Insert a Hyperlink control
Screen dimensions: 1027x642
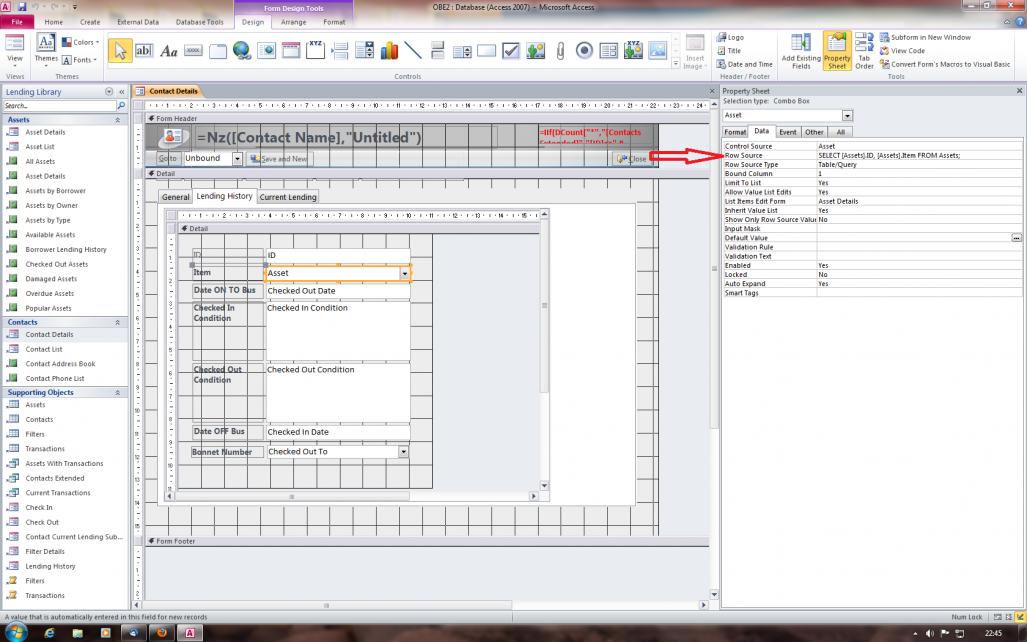click(242, 50)
